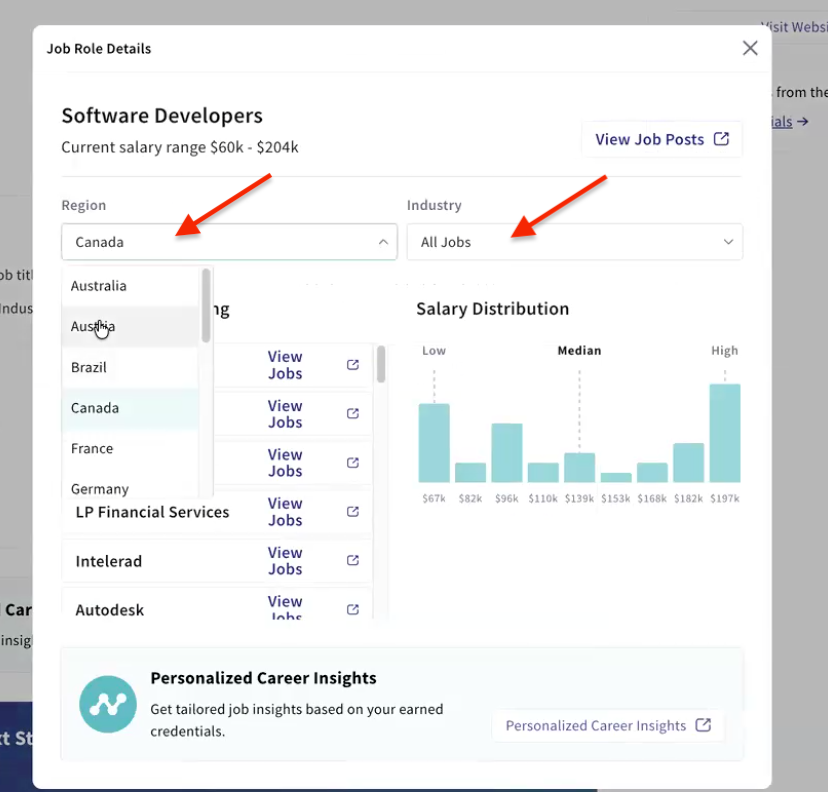Click the $67k Low salary bar
This screenshot has height=792, width=828.
tap(434, 443)
